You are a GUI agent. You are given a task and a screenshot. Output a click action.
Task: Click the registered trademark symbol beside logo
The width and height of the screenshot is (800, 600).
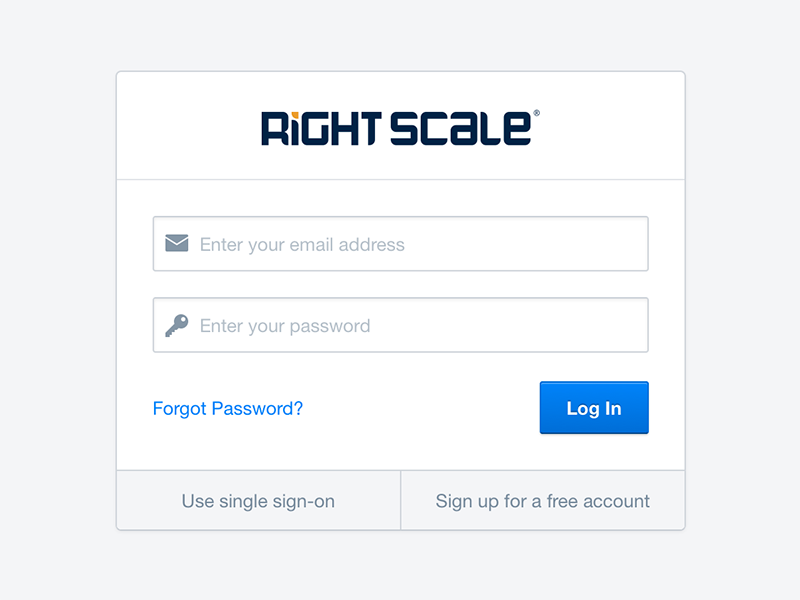[536, 113]
